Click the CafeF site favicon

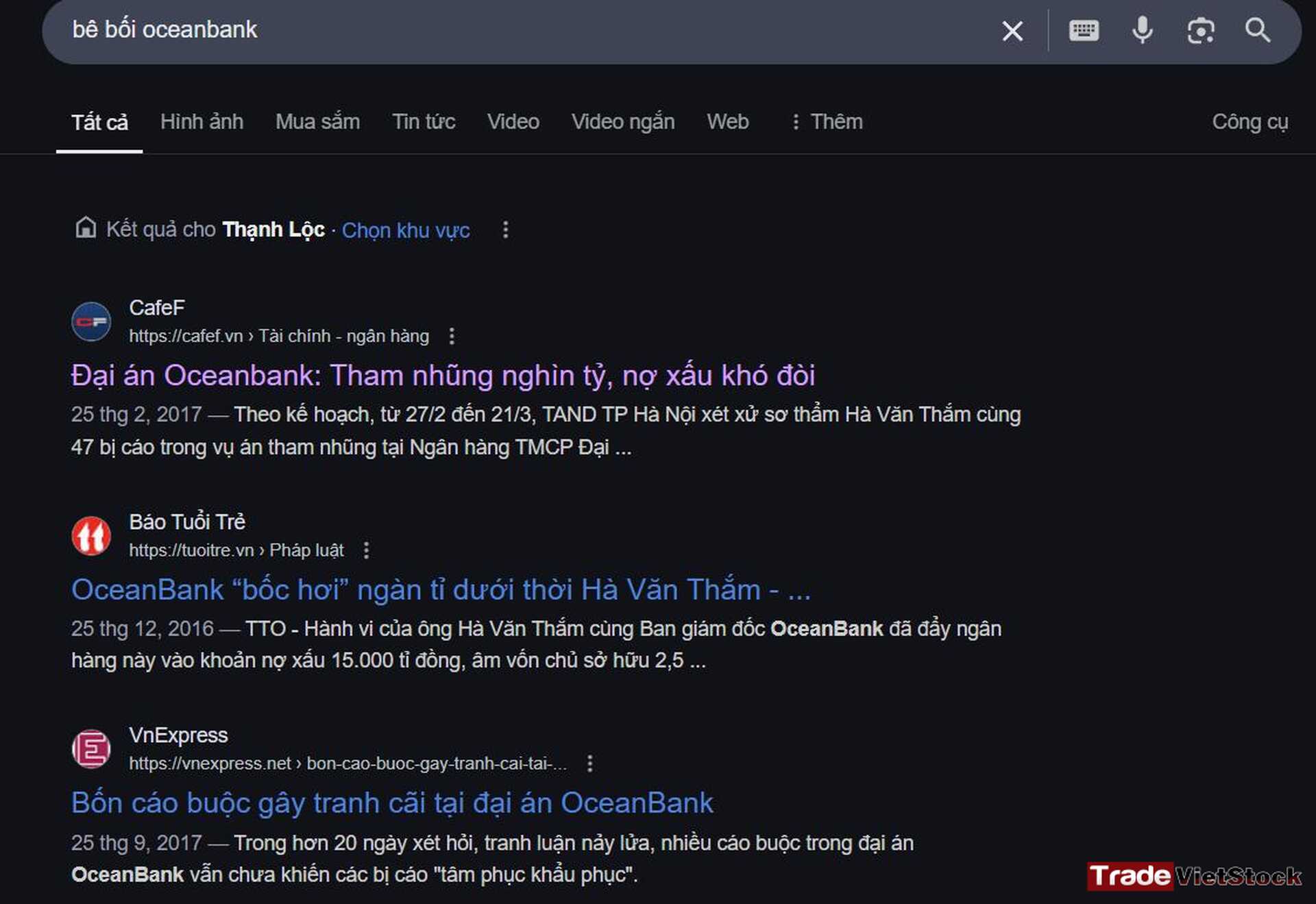point(91,321)
